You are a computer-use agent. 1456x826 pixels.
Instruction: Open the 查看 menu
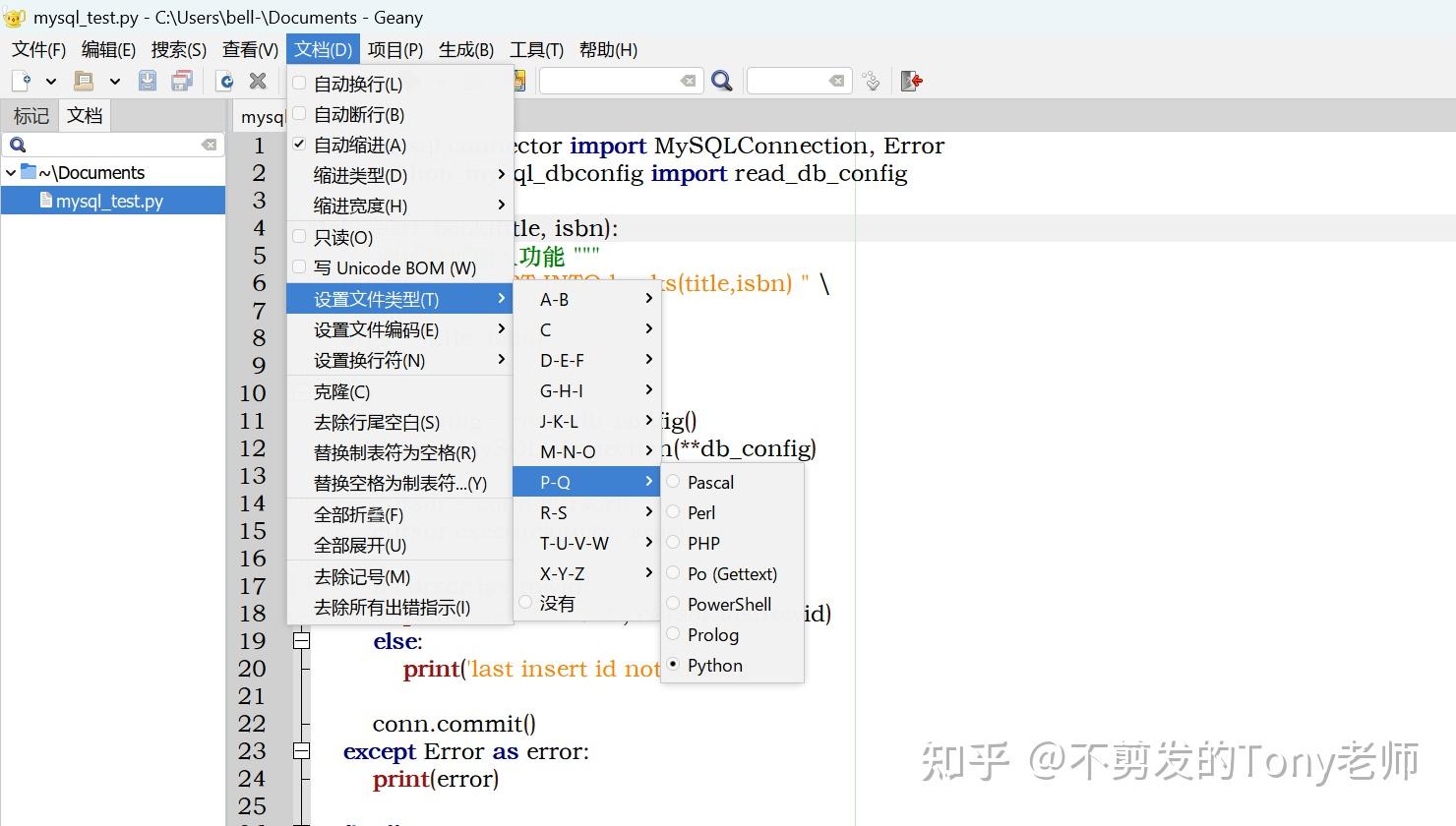point(250,50)
